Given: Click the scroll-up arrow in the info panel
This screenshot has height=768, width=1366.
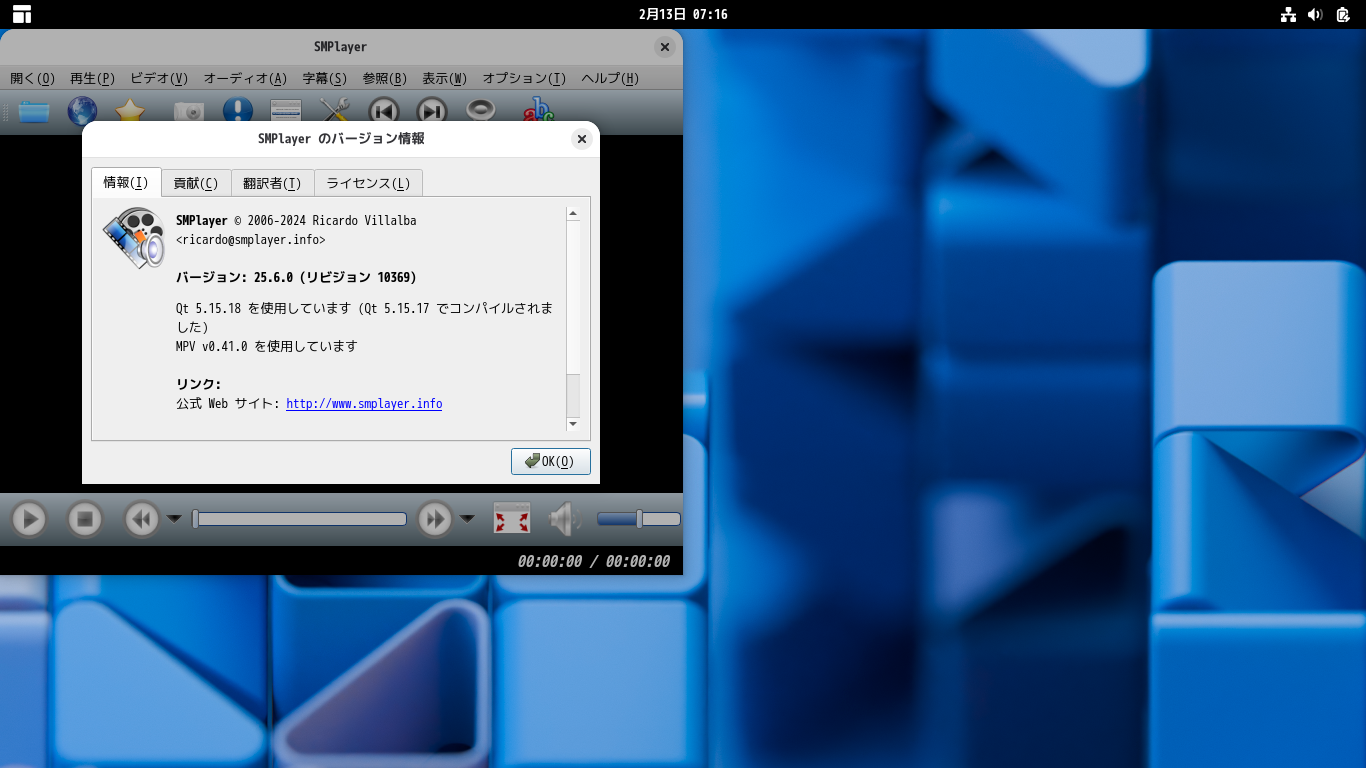Looking at the screenshot, I should pos(573,213).
